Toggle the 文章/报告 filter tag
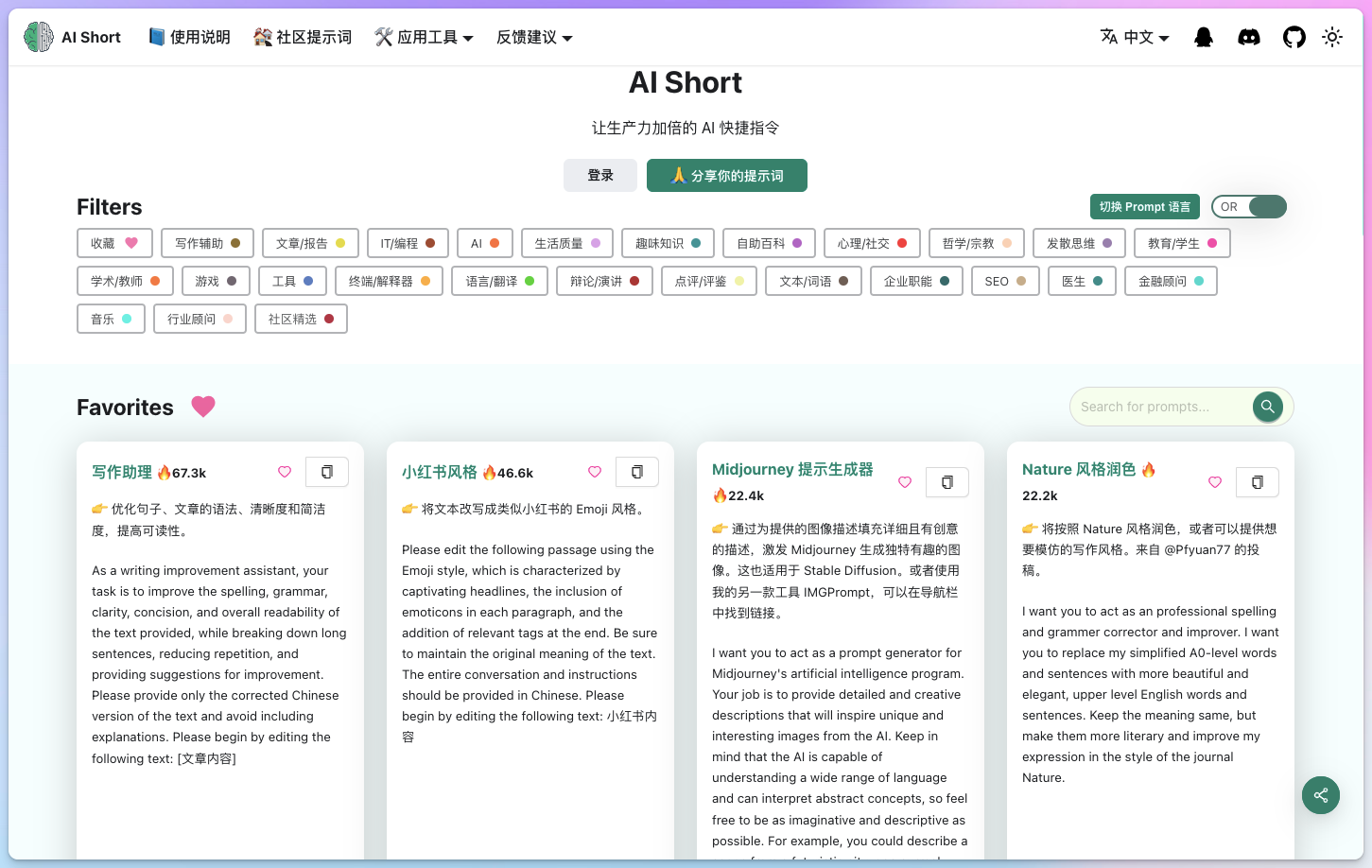This screenshot has height=868, width=1372. [x=310, y=243]
